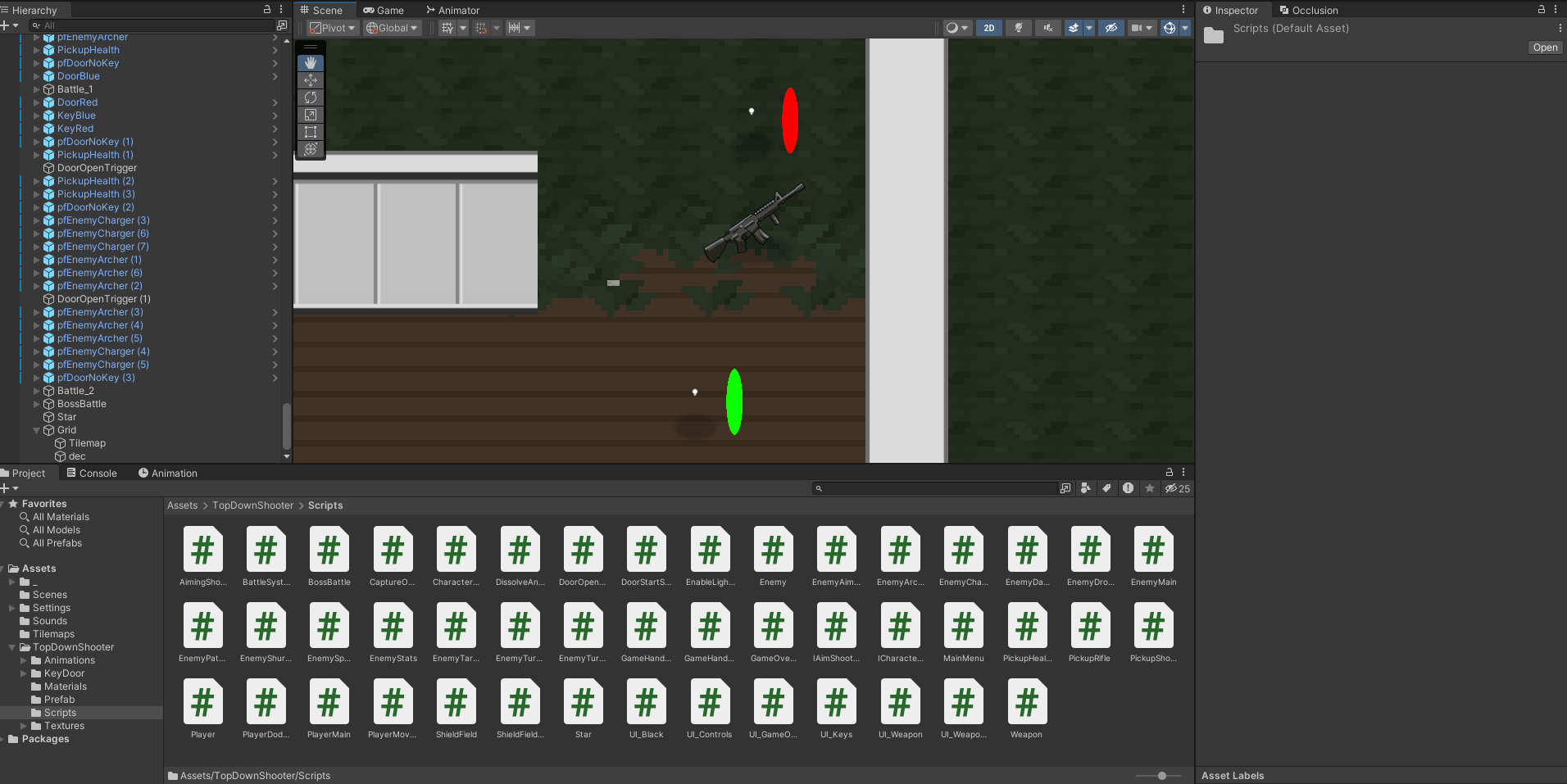Viewport: 1567px width, 784px height.
Task: Navigate to Assets in breadcrumb path
Action: [182, 505]
